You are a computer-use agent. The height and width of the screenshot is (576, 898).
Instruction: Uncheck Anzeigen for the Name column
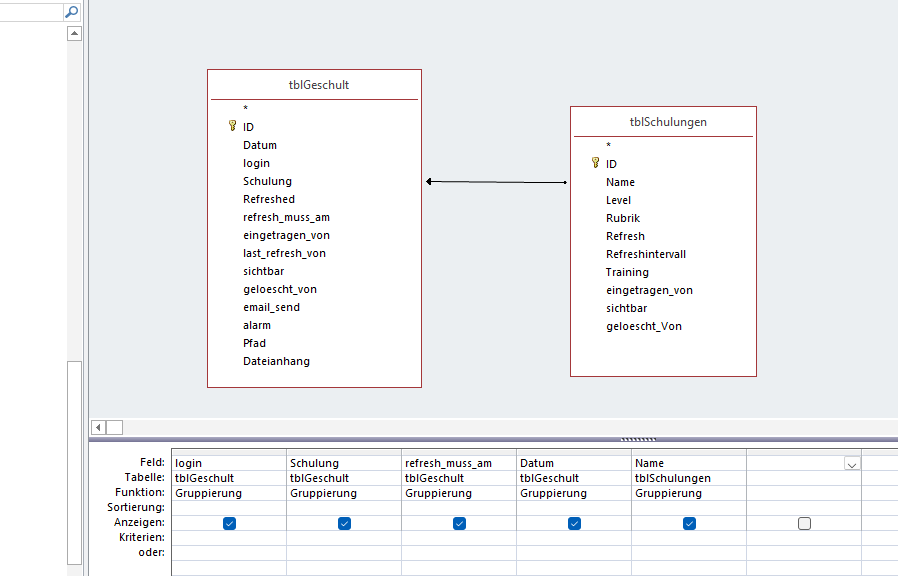tap(690, 523)
